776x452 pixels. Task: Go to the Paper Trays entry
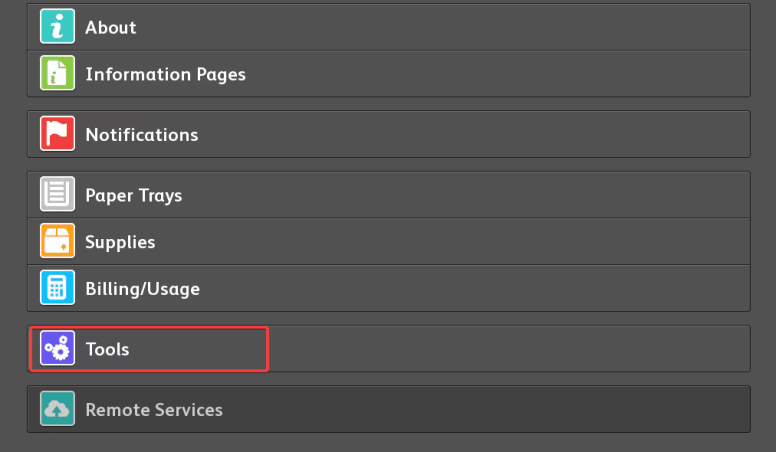(133, 195)
